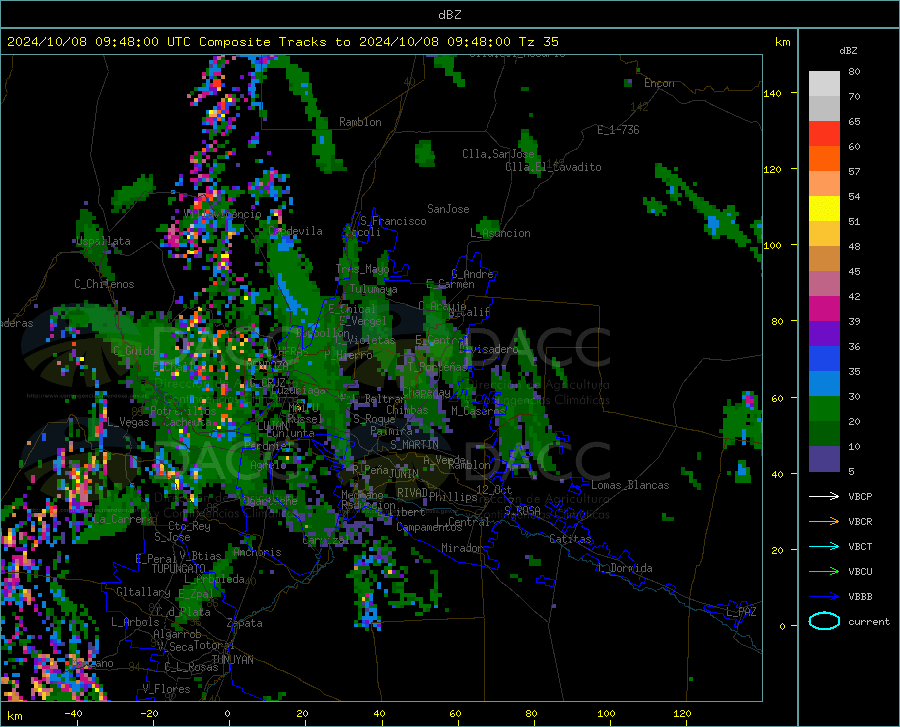Click the 100 tick on the vertical axis
The width and height of the screenshot is (900, 727).
(772, 245)
